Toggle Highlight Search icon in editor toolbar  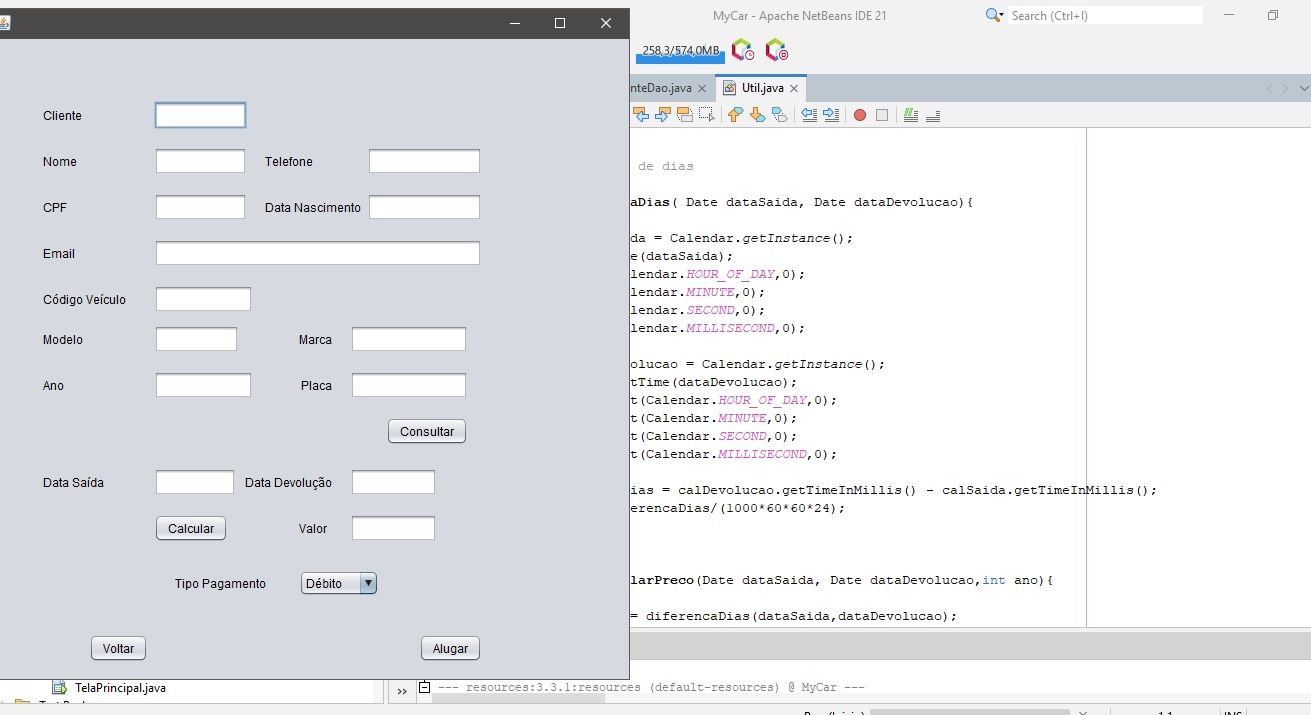[x=684, y=115]
